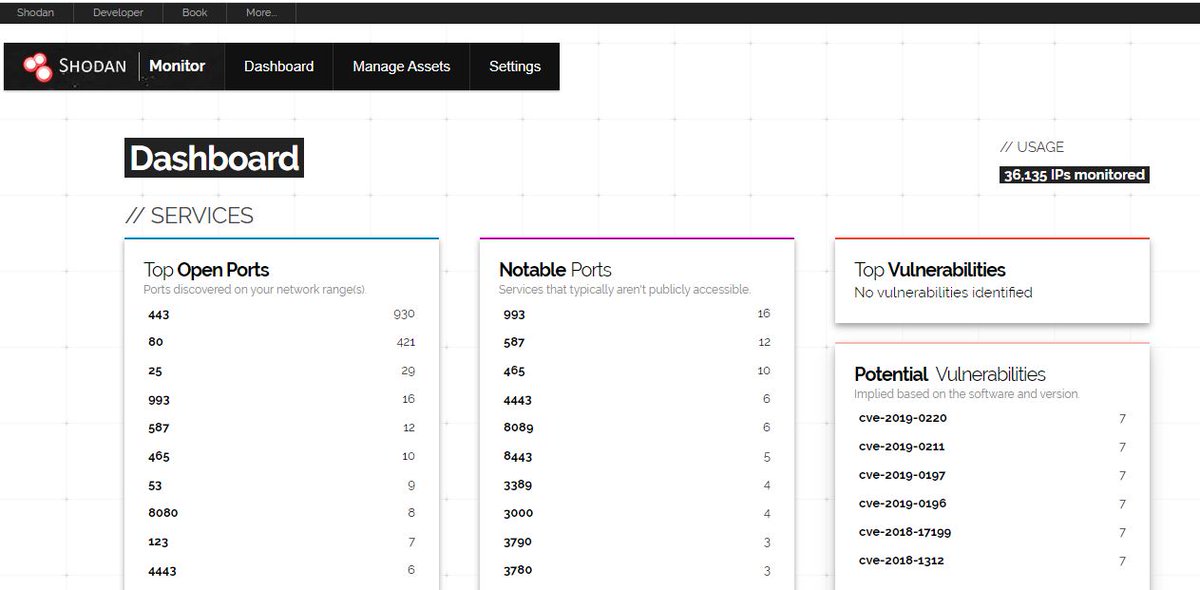This screenshot has height=590, width=1200.
Task: Click the Notable Ports card title
Action: [555, 270]
